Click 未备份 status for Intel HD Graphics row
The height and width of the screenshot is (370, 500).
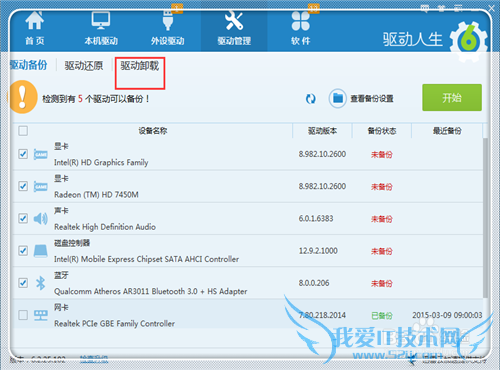coord(382,155)
